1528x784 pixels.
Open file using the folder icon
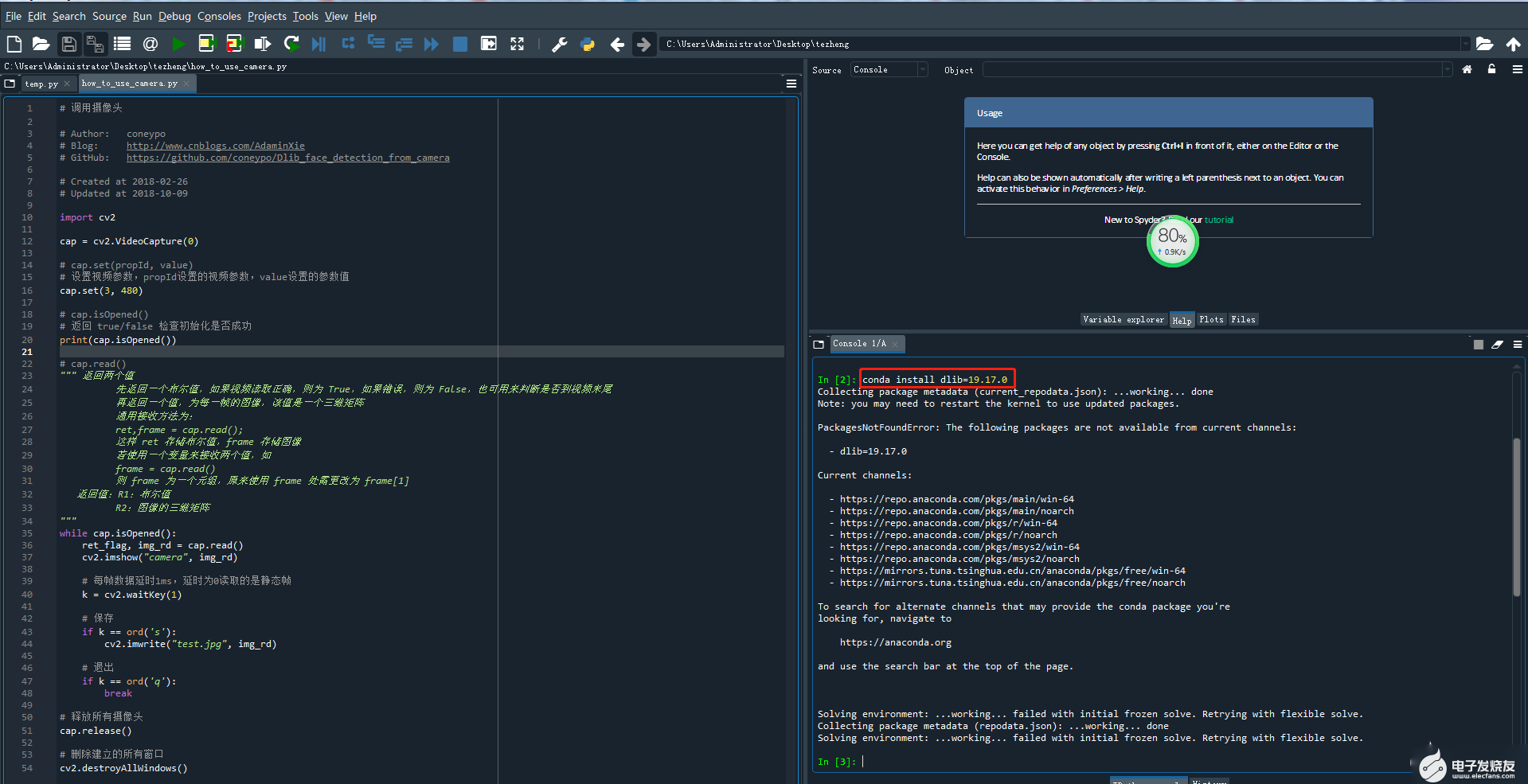pyautogui.click(x=41, y=44)
